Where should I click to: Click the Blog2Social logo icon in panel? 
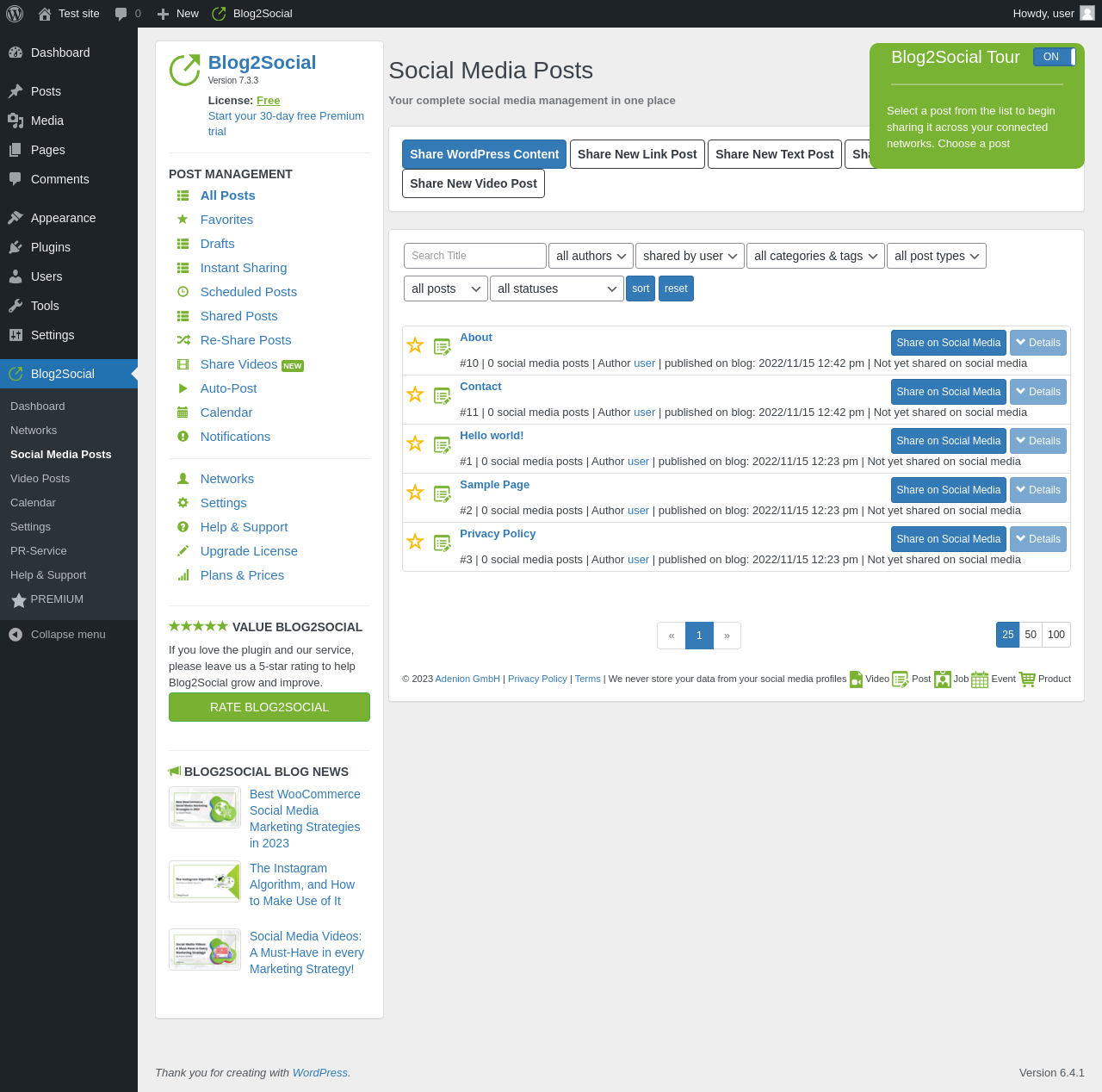185,71
